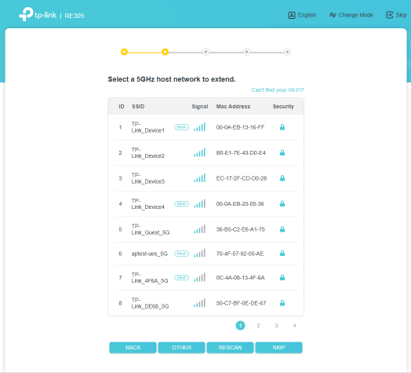
Task: Go to page 3 of network list
Action: click(x=276, y=325)
